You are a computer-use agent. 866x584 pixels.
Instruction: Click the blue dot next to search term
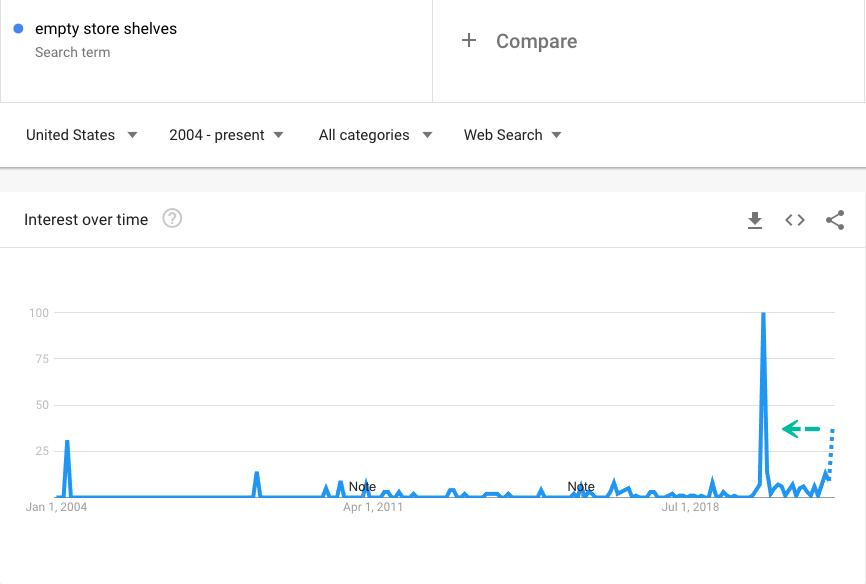click(19, 29)
